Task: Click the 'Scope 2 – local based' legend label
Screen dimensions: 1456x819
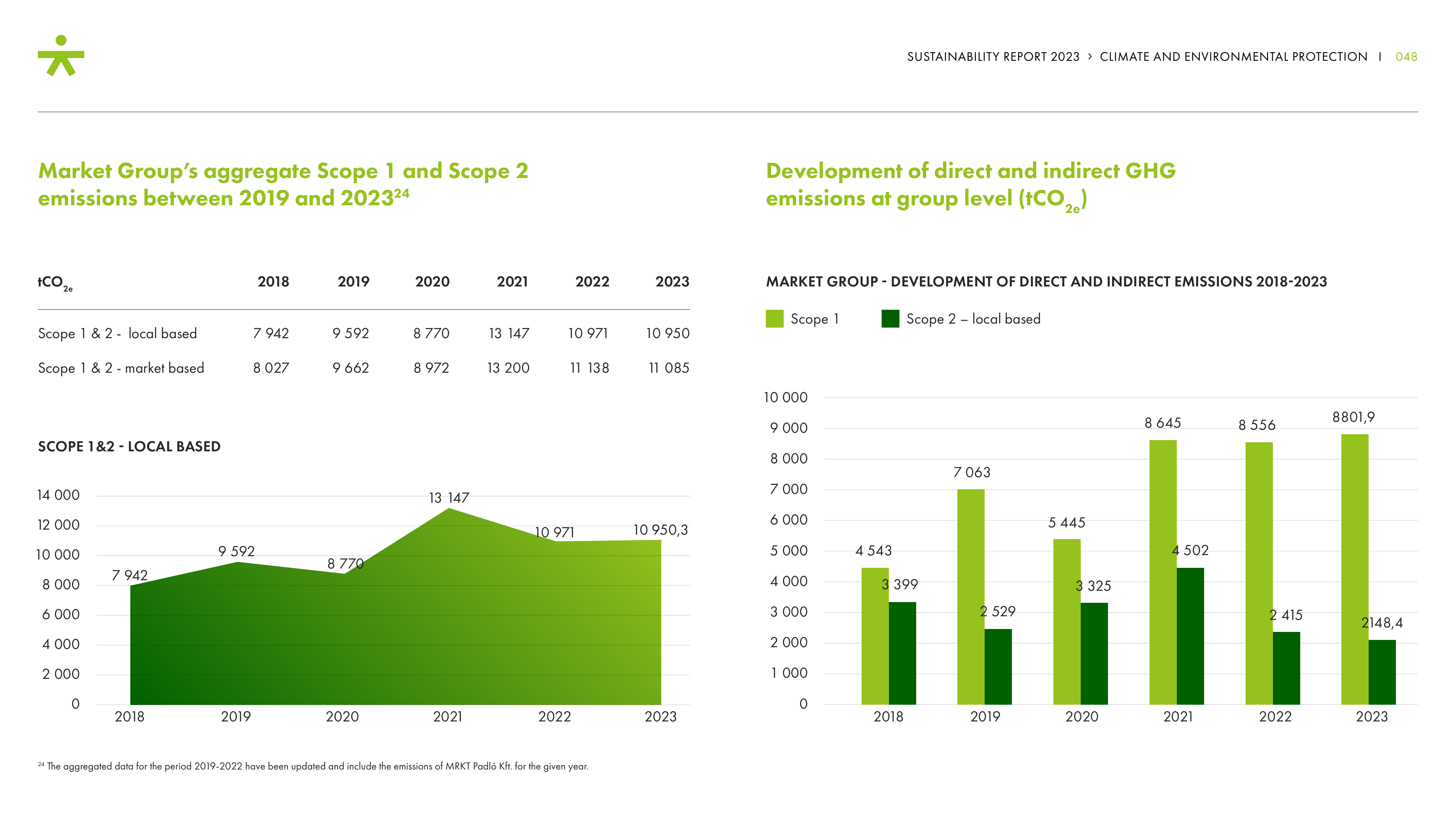Action: coord(973,319)
